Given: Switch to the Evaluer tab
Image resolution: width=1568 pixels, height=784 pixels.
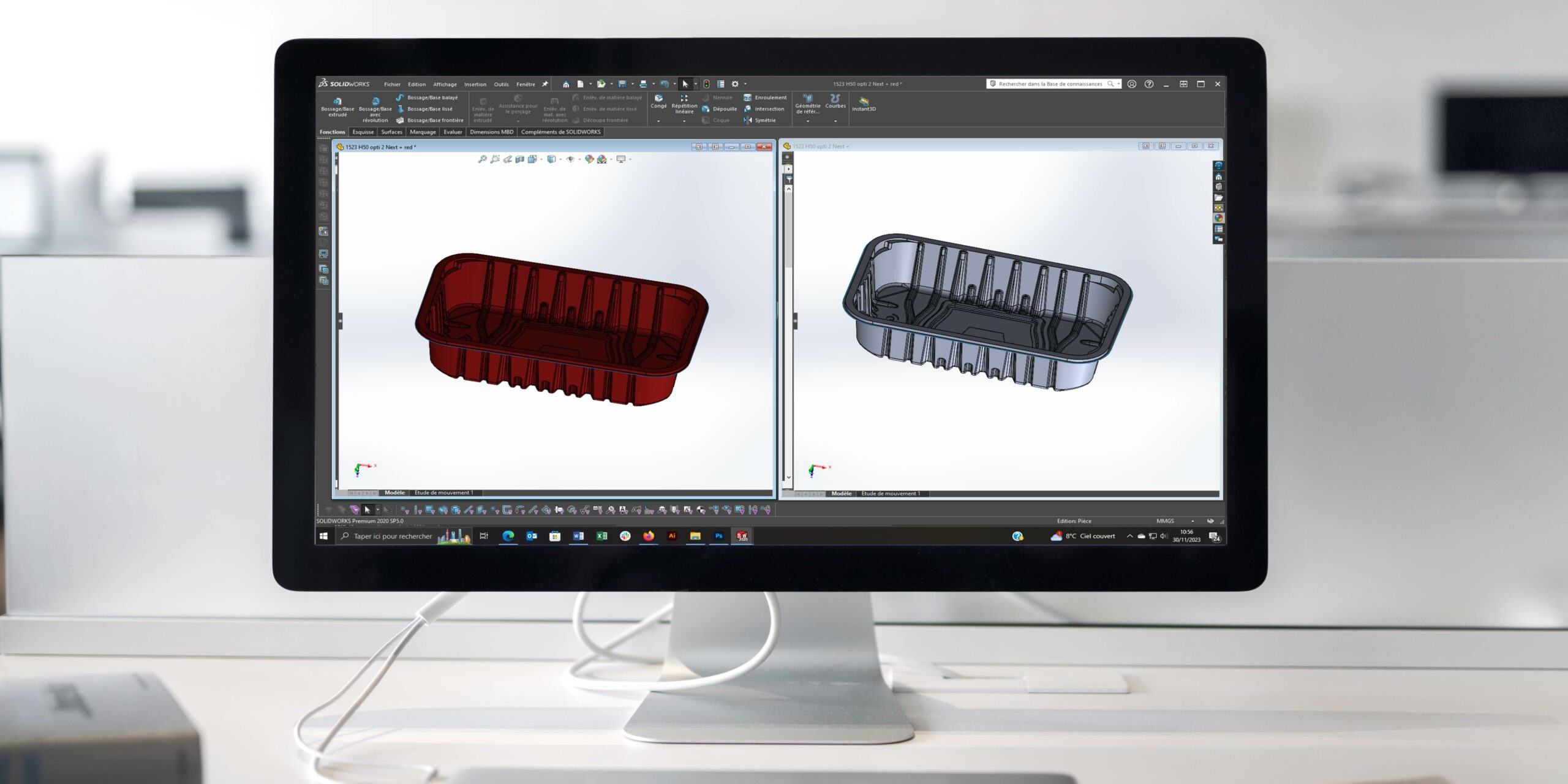Looking at the screenshot, I should coord(453,132).
